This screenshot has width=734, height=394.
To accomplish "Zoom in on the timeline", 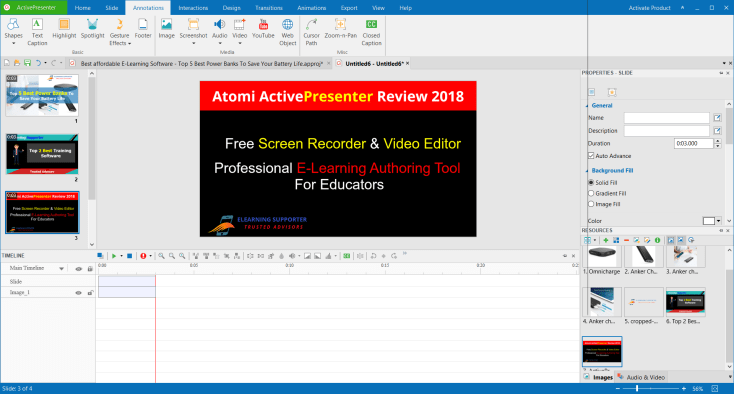I will coord(161,256).
